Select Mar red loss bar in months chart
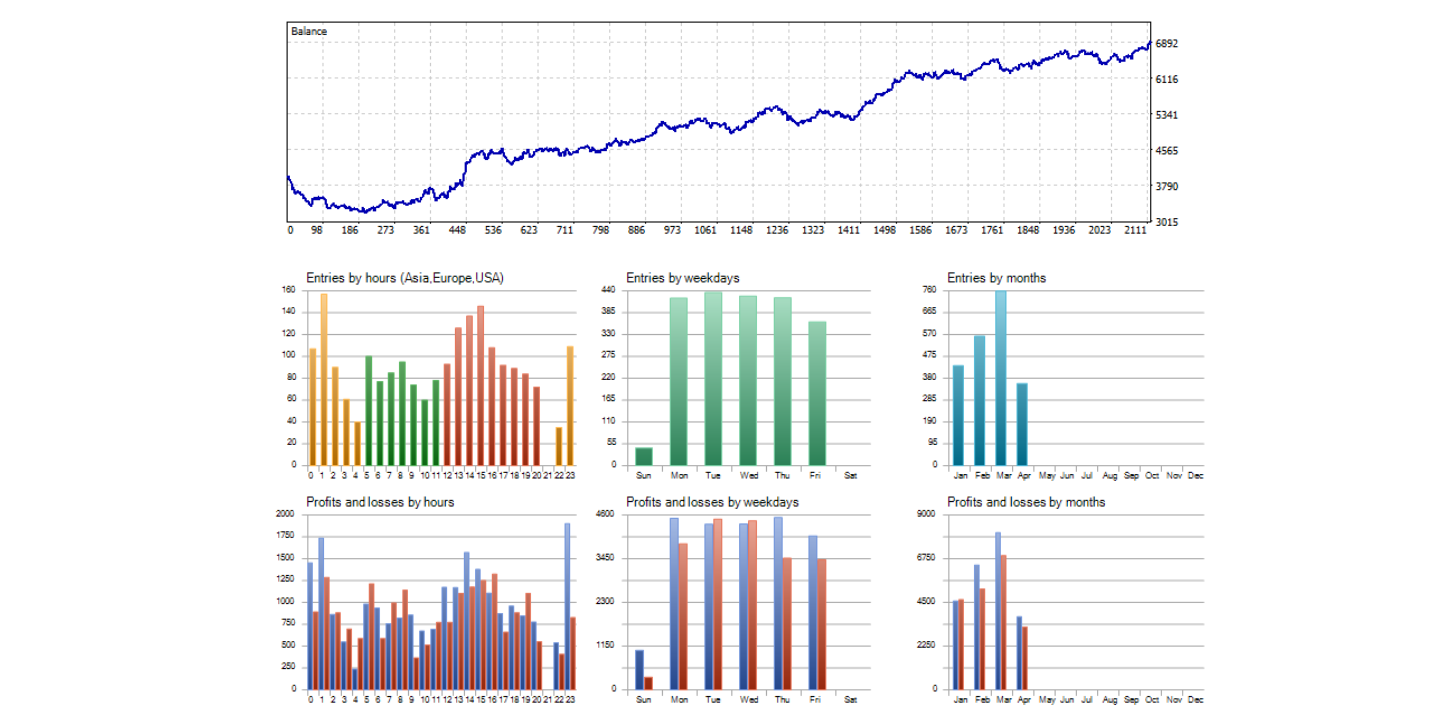Screen dimensions: 1446x723 point(1003,622)
